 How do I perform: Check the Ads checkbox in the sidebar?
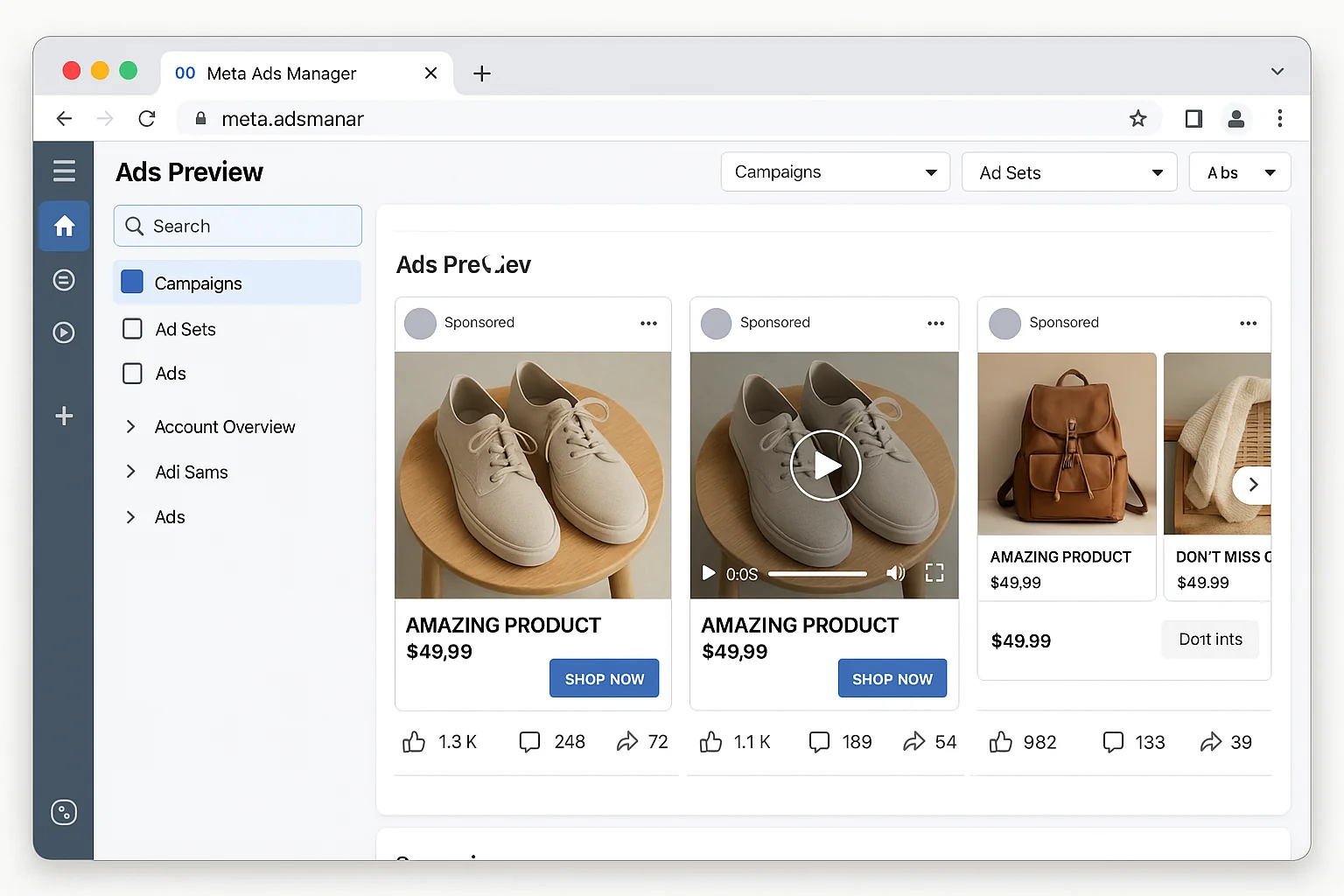pos(132,374)
